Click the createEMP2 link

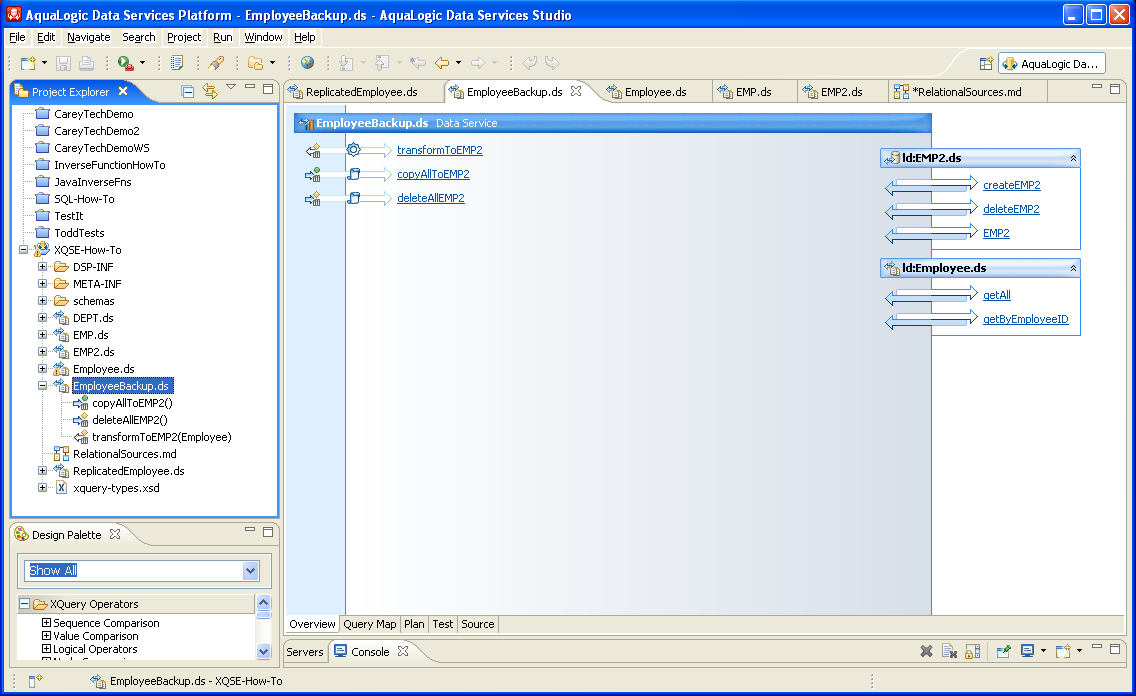click(x=1011, y=185)
